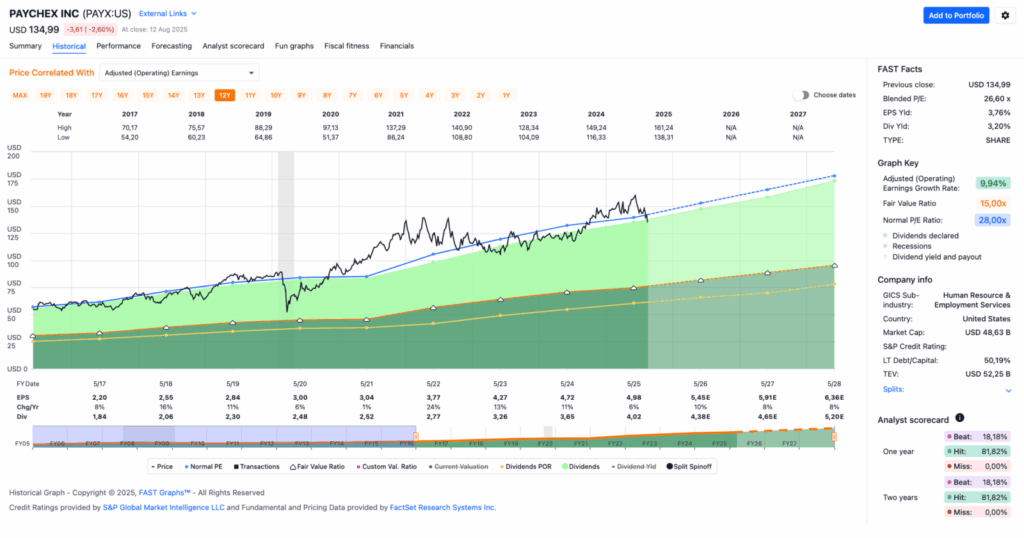
Task: Open the External Links dropdown
Action: point(167,13)
